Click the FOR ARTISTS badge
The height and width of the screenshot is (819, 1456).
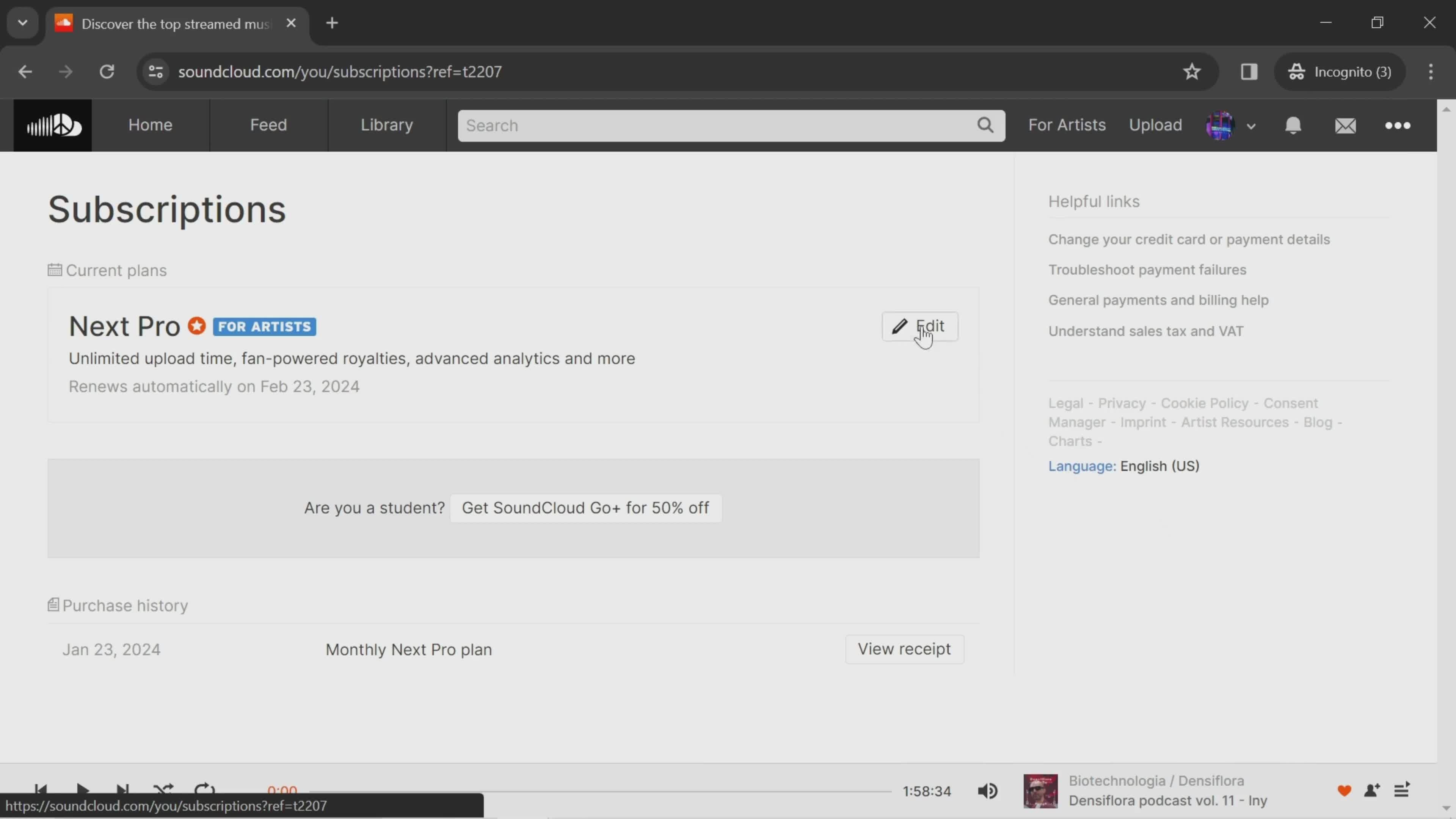pos(265,327)
